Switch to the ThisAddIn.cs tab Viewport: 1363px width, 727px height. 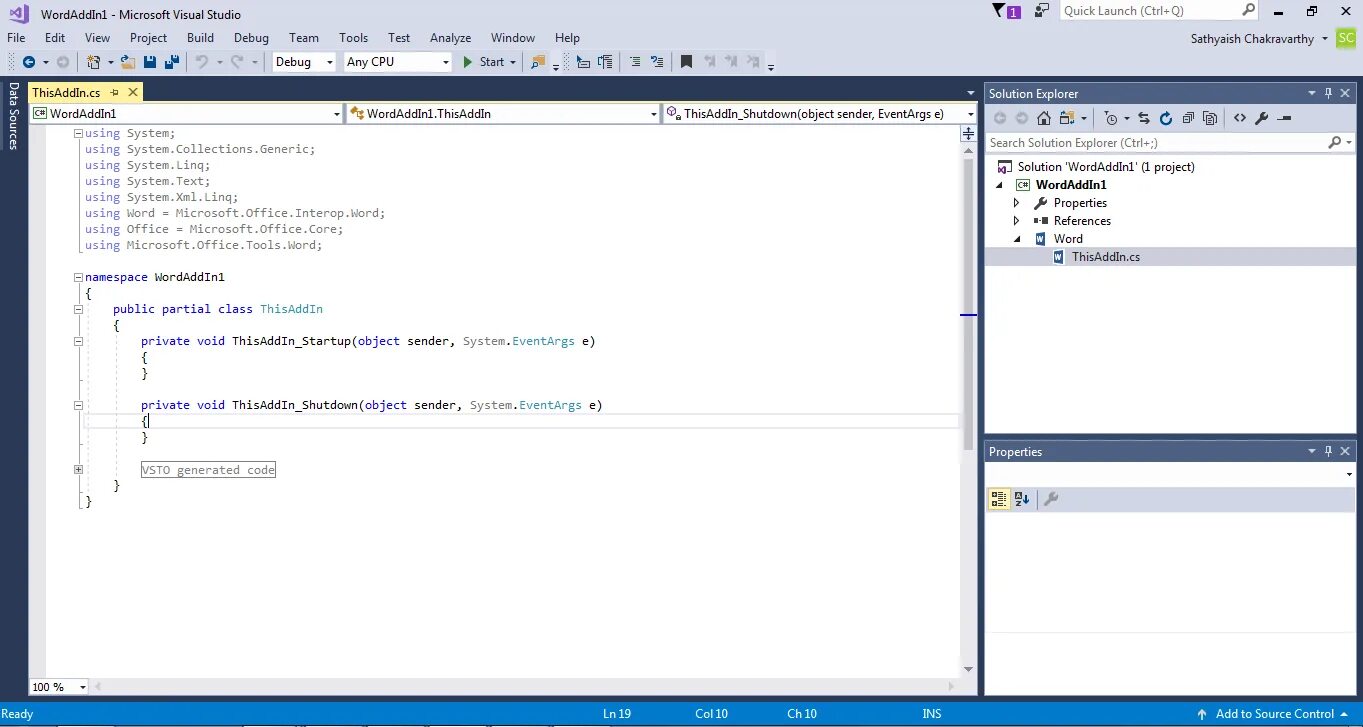pyautogui.click(x=65, y=91)
